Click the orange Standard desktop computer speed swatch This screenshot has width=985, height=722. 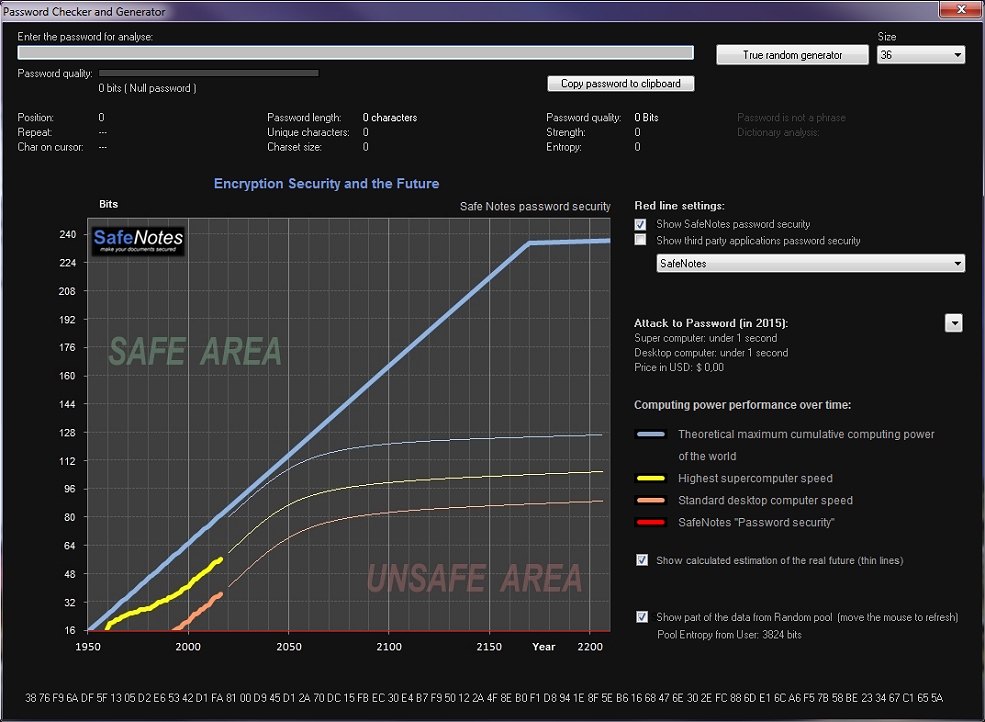(651, 500)
